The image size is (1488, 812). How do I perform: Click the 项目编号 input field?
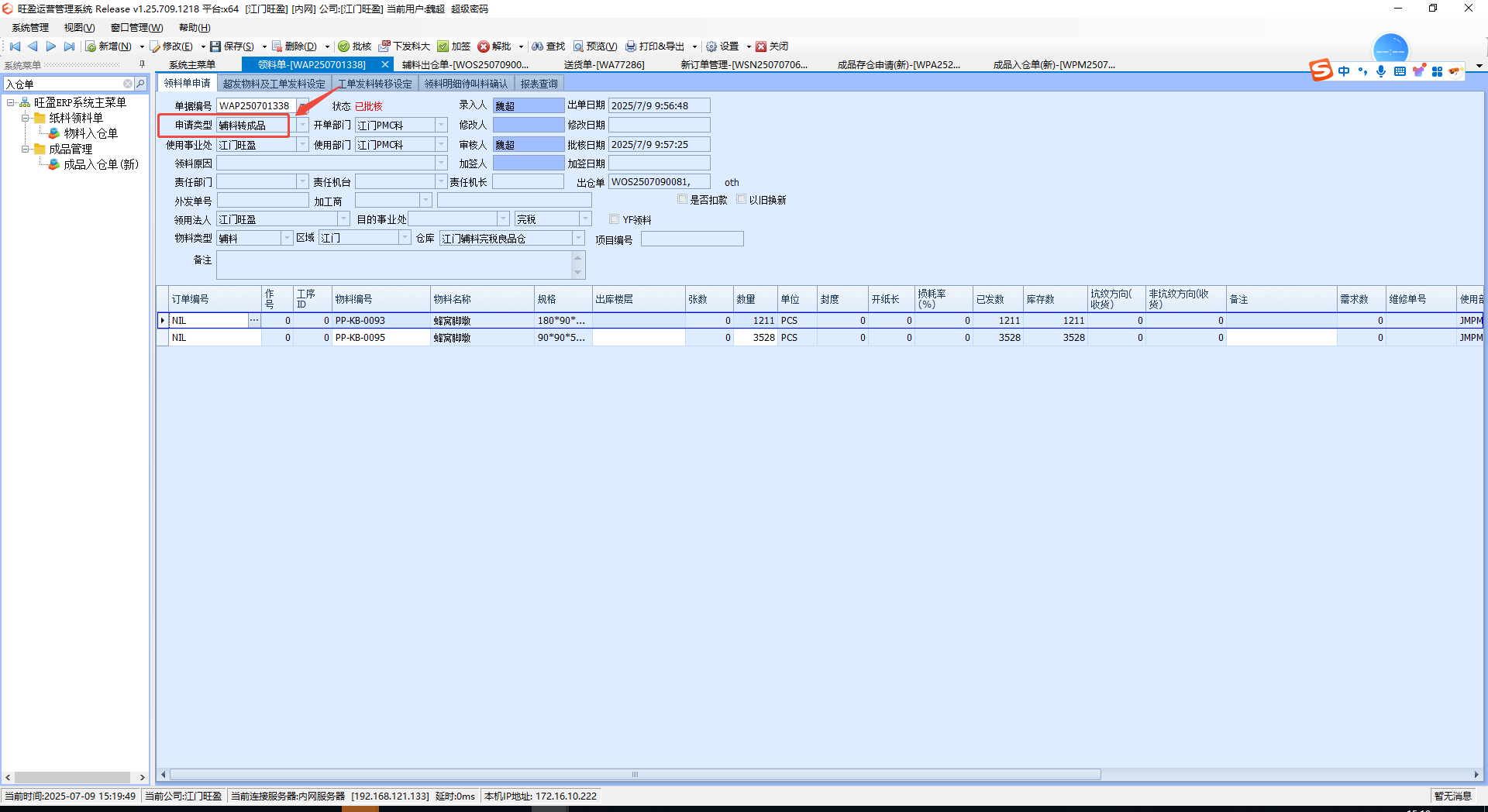[692, 239]
